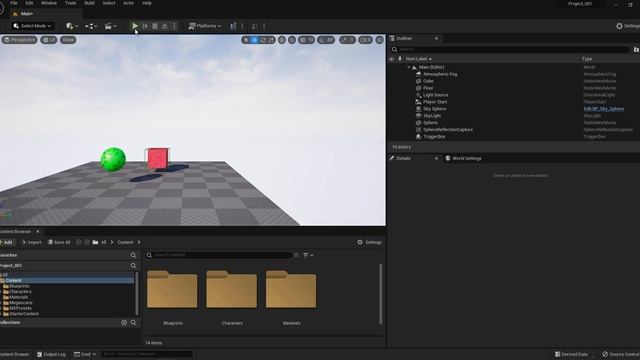The width and height of the screenshot is (640, 360).
Task: Click the Skip/Advance frame button in toolbar
Action: pyautogui.click(x=145, y=26)
